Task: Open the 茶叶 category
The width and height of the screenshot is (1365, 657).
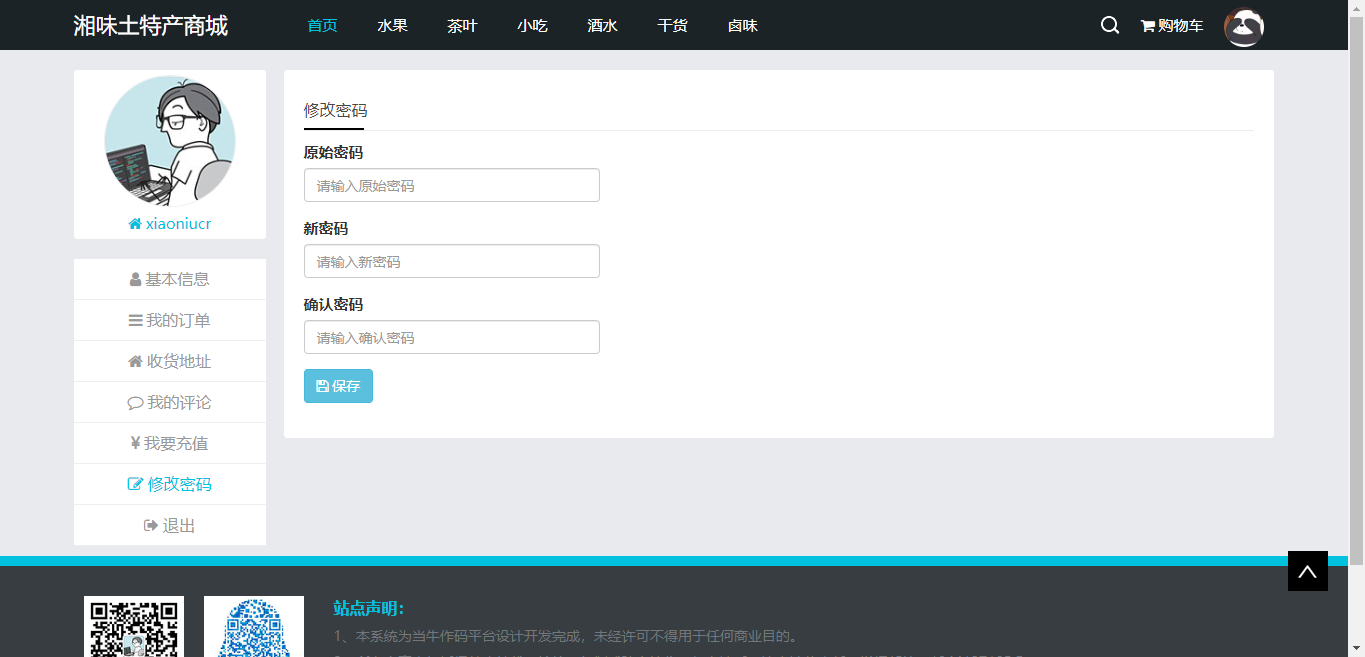Action: click(462, 25)
